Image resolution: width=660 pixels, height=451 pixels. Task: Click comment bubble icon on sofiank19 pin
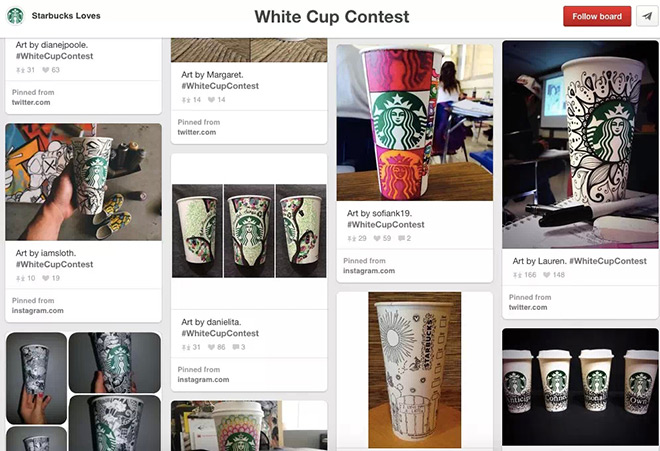click(x=402, y=238)
